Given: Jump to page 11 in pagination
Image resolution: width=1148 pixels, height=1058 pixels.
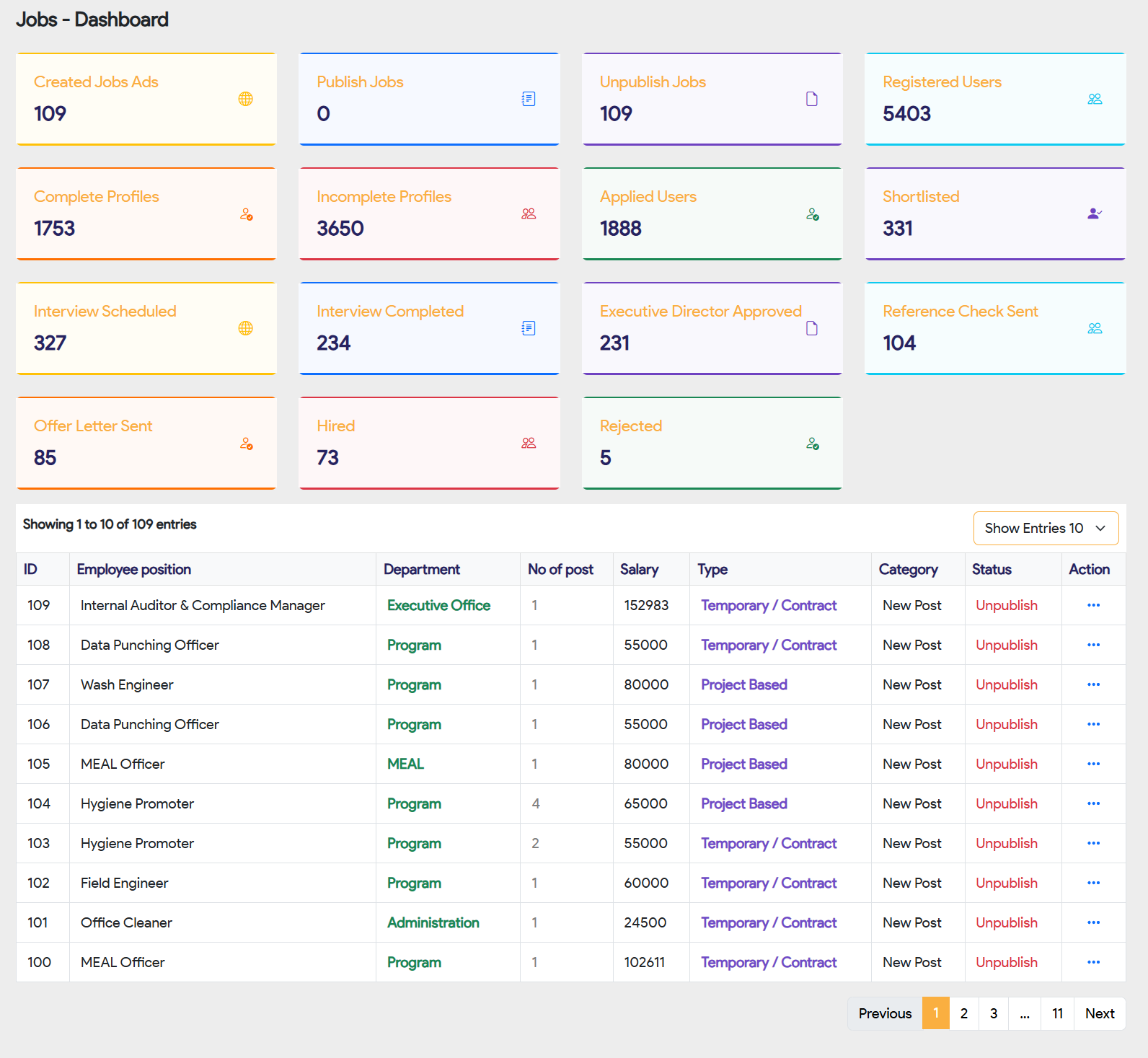Looking at the screenshot, I should point(1057,1013).
